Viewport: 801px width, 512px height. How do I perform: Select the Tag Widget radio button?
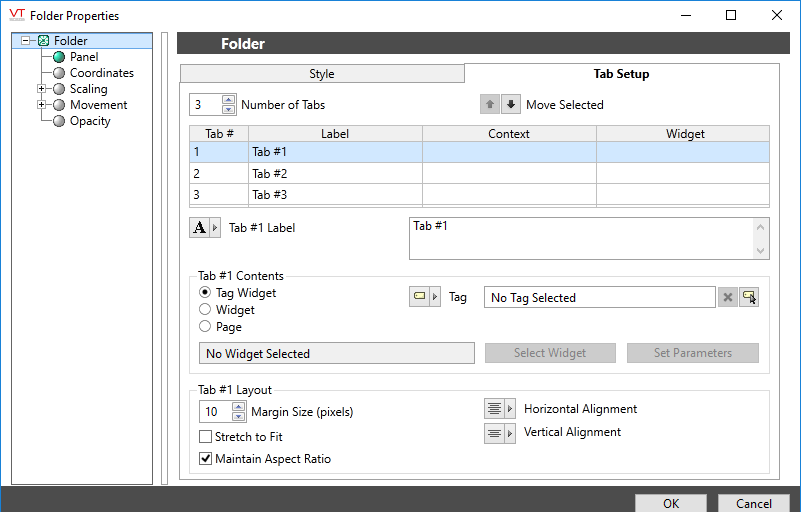click(x=205, y=293)
